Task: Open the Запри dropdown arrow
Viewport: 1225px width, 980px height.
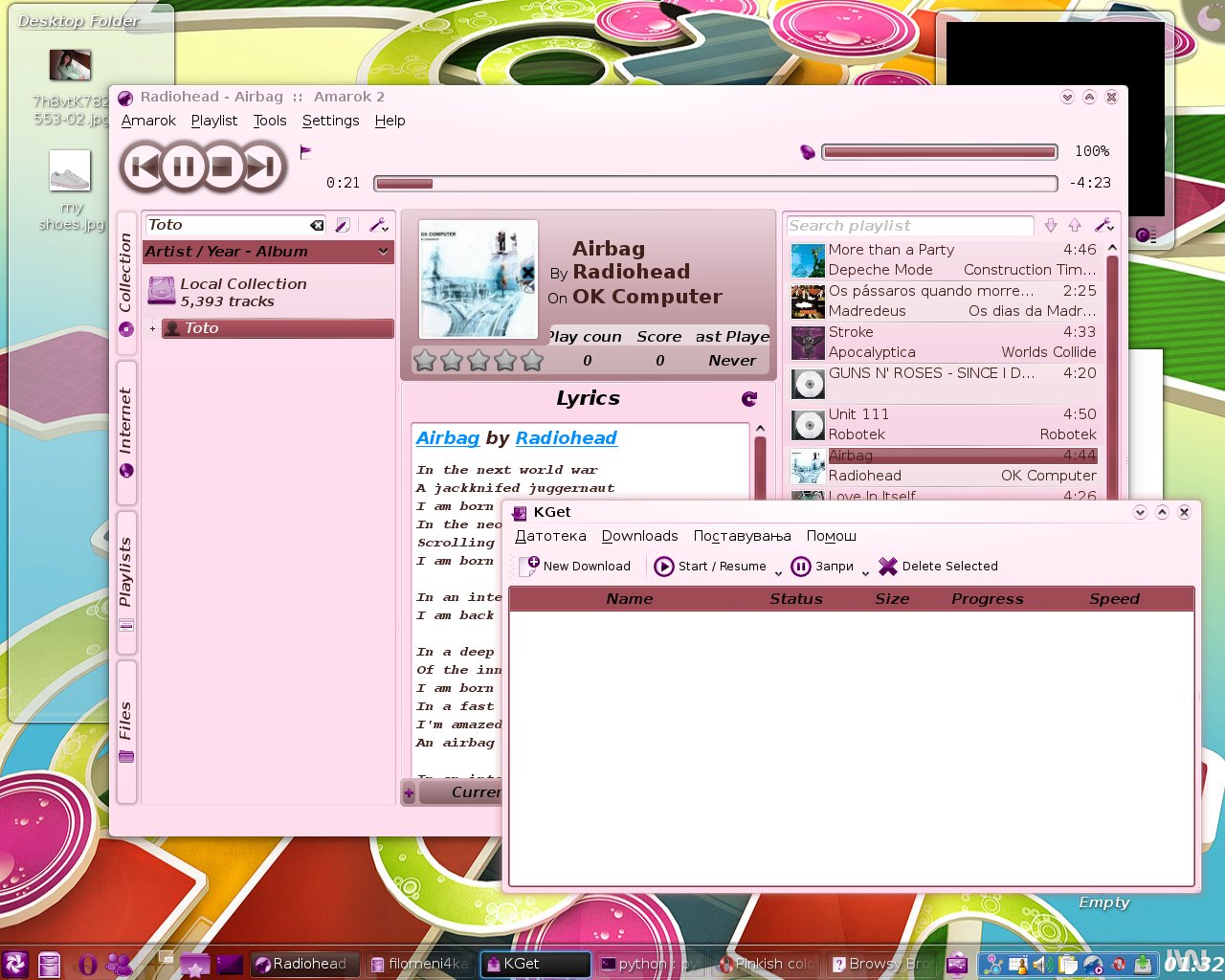Action: (865, 571)
